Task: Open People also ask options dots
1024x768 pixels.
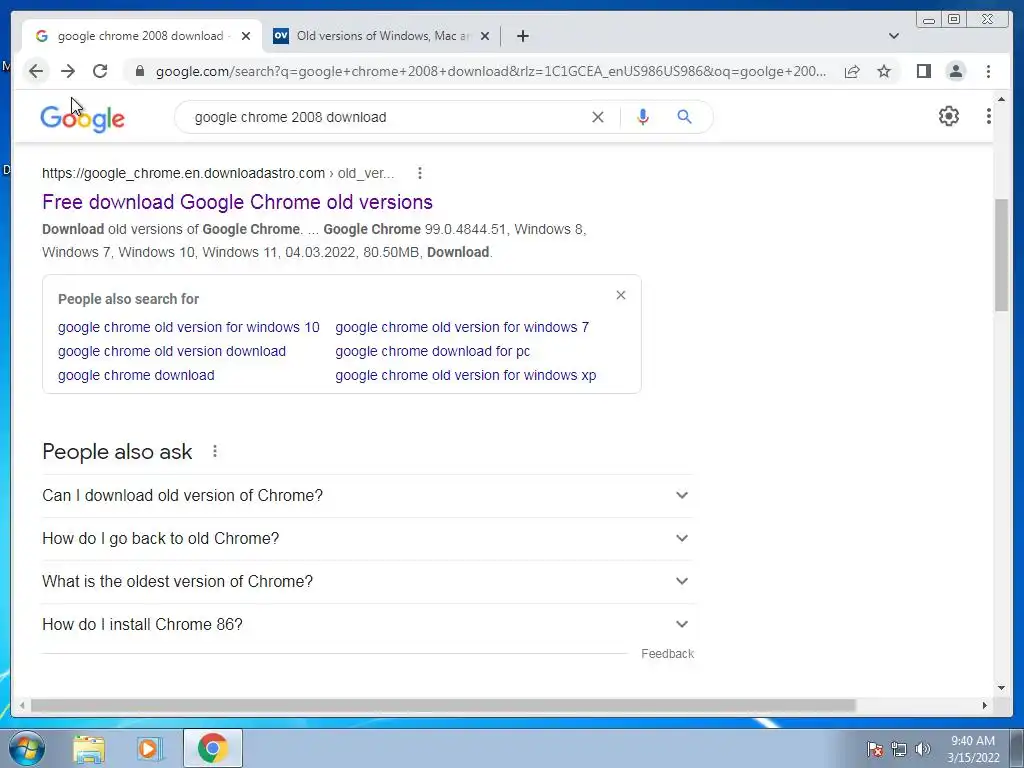Action: click(215, 451)
